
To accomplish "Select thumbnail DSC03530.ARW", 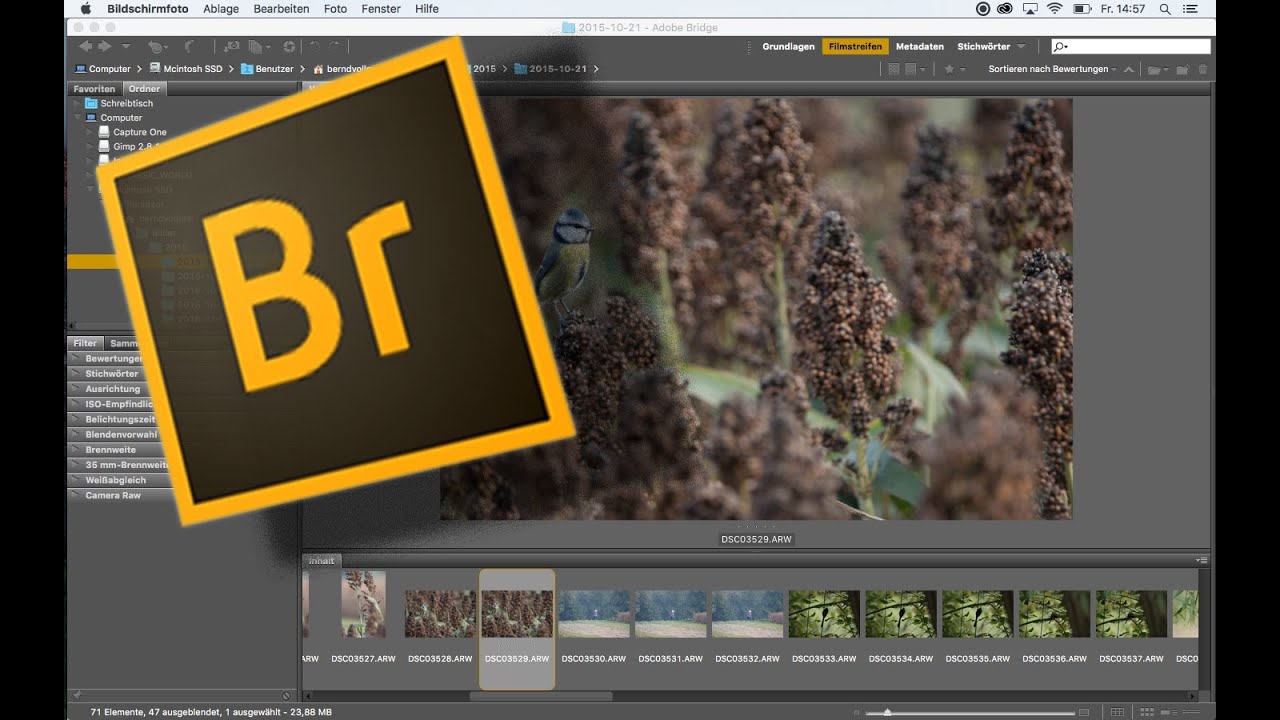I will click(594, 614).
